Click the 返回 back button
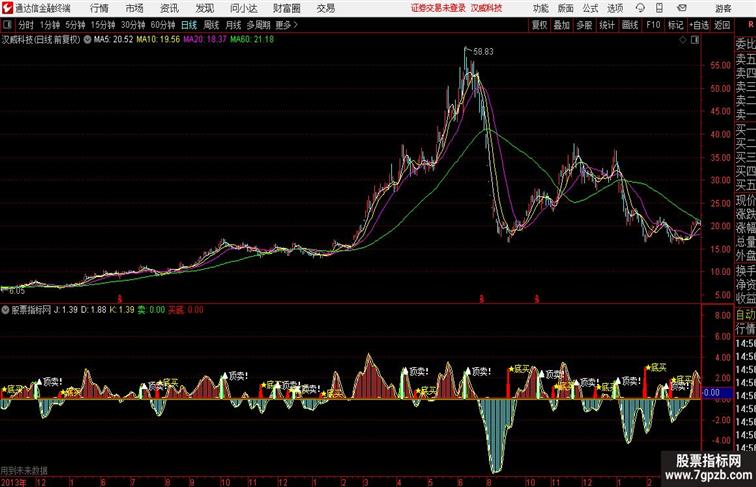 click(x=722, y=25)
